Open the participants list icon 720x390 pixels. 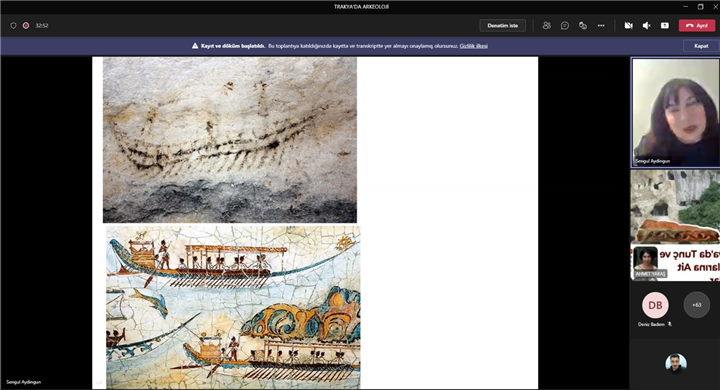[546, 26]
